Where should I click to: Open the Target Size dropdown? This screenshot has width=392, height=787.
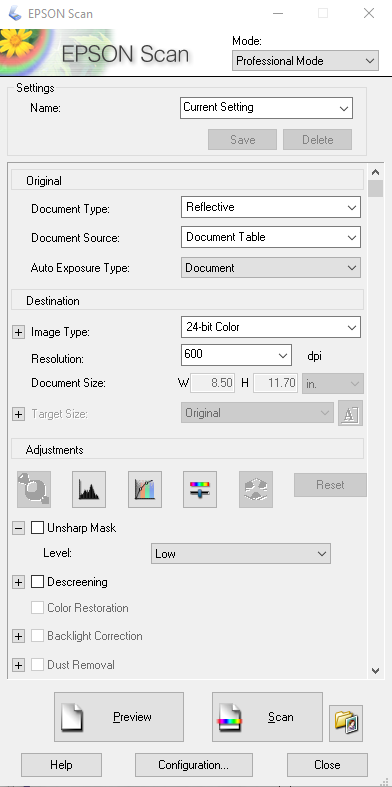(257, 413)
